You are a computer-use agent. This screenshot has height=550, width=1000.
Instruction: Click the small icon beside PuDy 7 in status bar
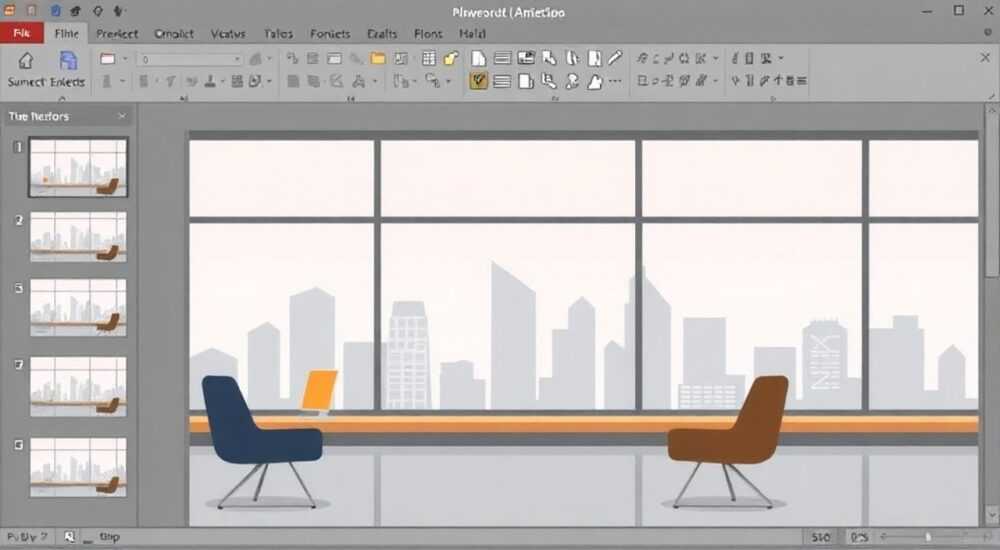(x=70, y=537)
